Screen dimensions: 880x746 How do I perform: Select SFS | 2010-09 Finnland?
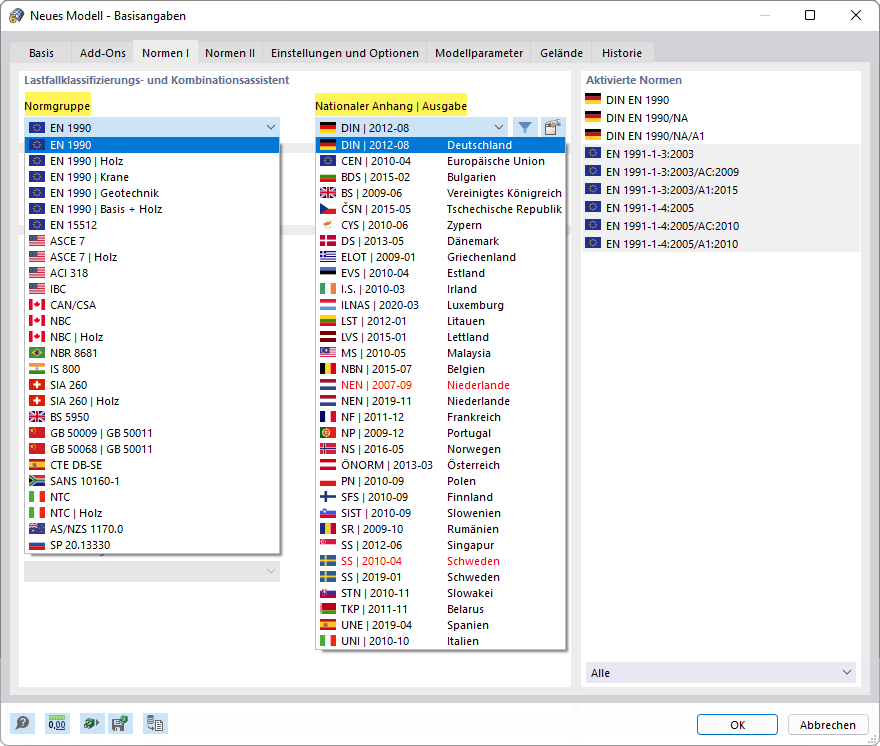click(x=441, y=497)
